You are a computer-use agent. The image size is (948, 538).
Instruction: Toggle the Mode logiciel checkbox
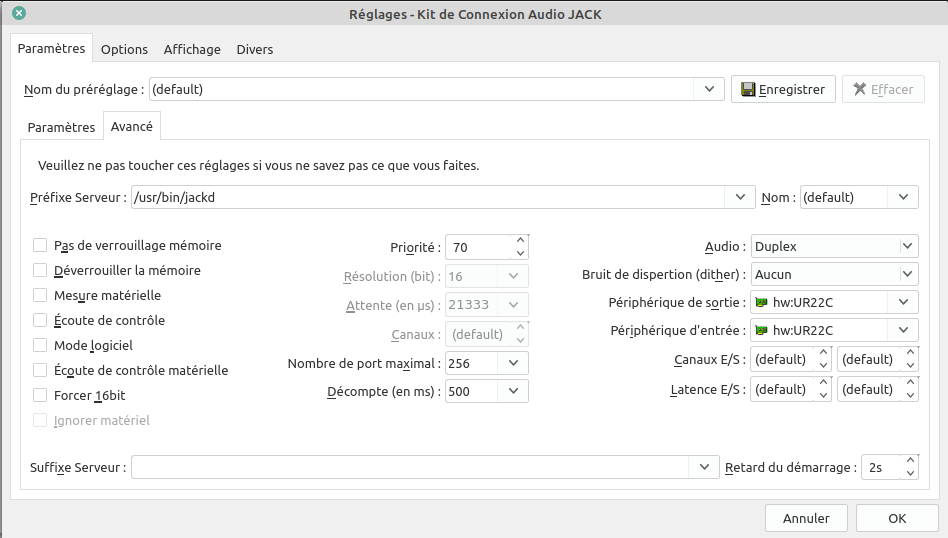tap(40, 345)
